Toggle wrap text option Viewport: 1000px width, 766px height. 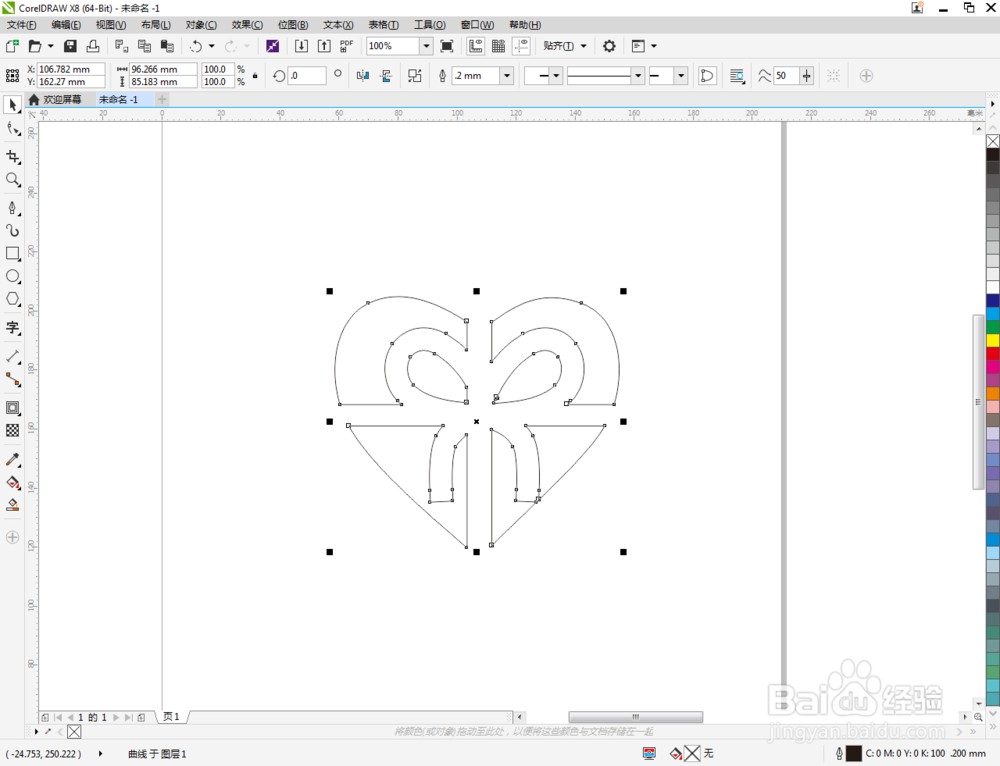[737, 76]
